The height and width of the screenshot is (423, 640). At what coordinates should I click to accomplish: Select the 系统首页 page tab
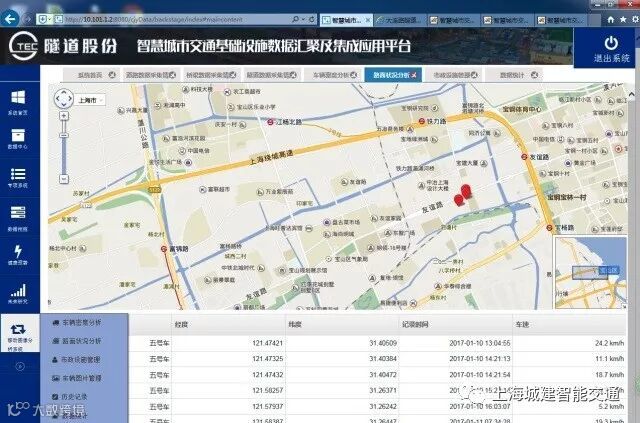coord(91,75)
